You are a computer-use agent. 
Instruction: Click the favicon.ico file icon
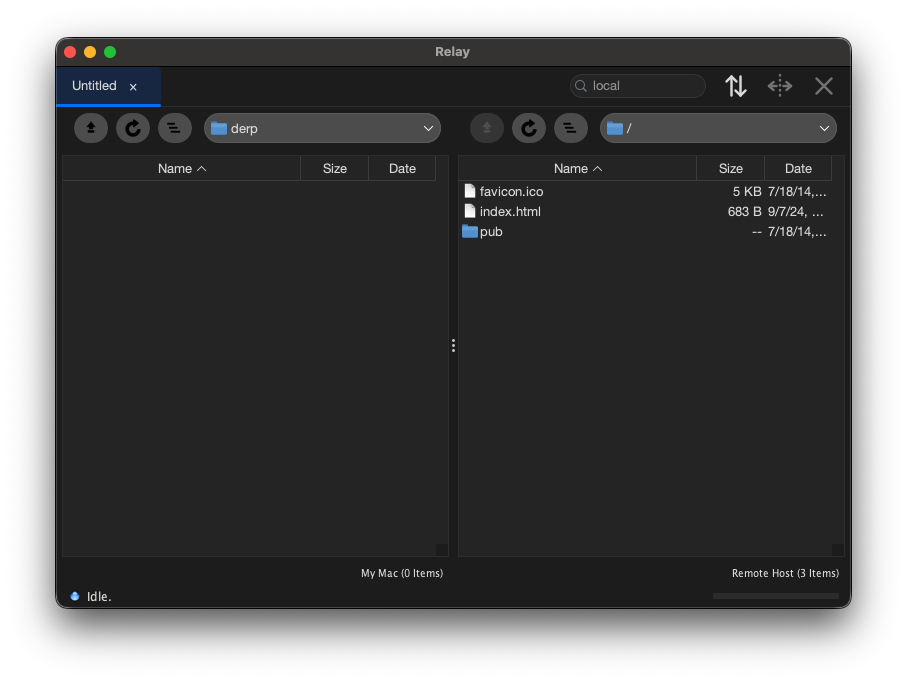tap(470, 191)
